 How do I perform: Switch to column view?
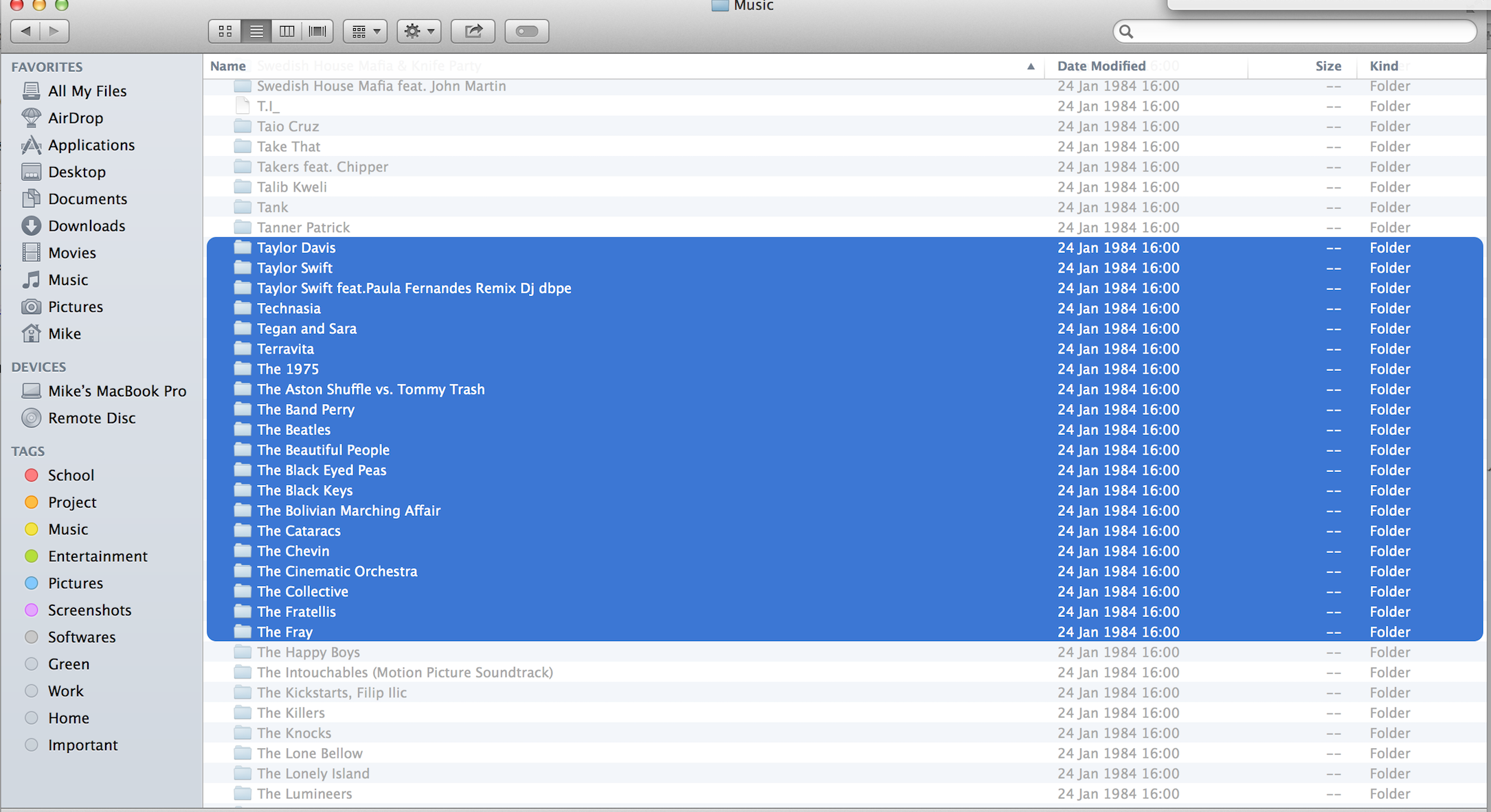coord(287,31)
